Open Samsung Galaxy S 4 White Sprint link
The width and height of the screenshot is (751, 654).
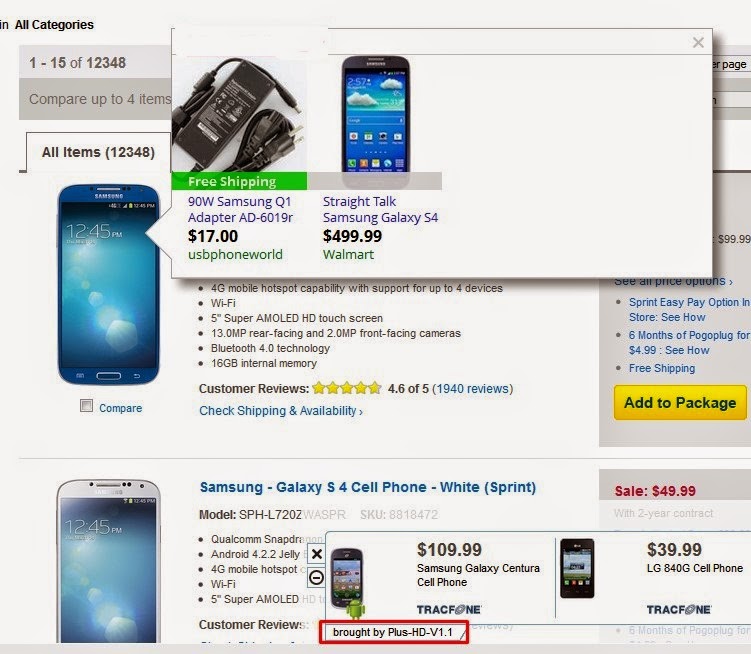coord(367,487)
